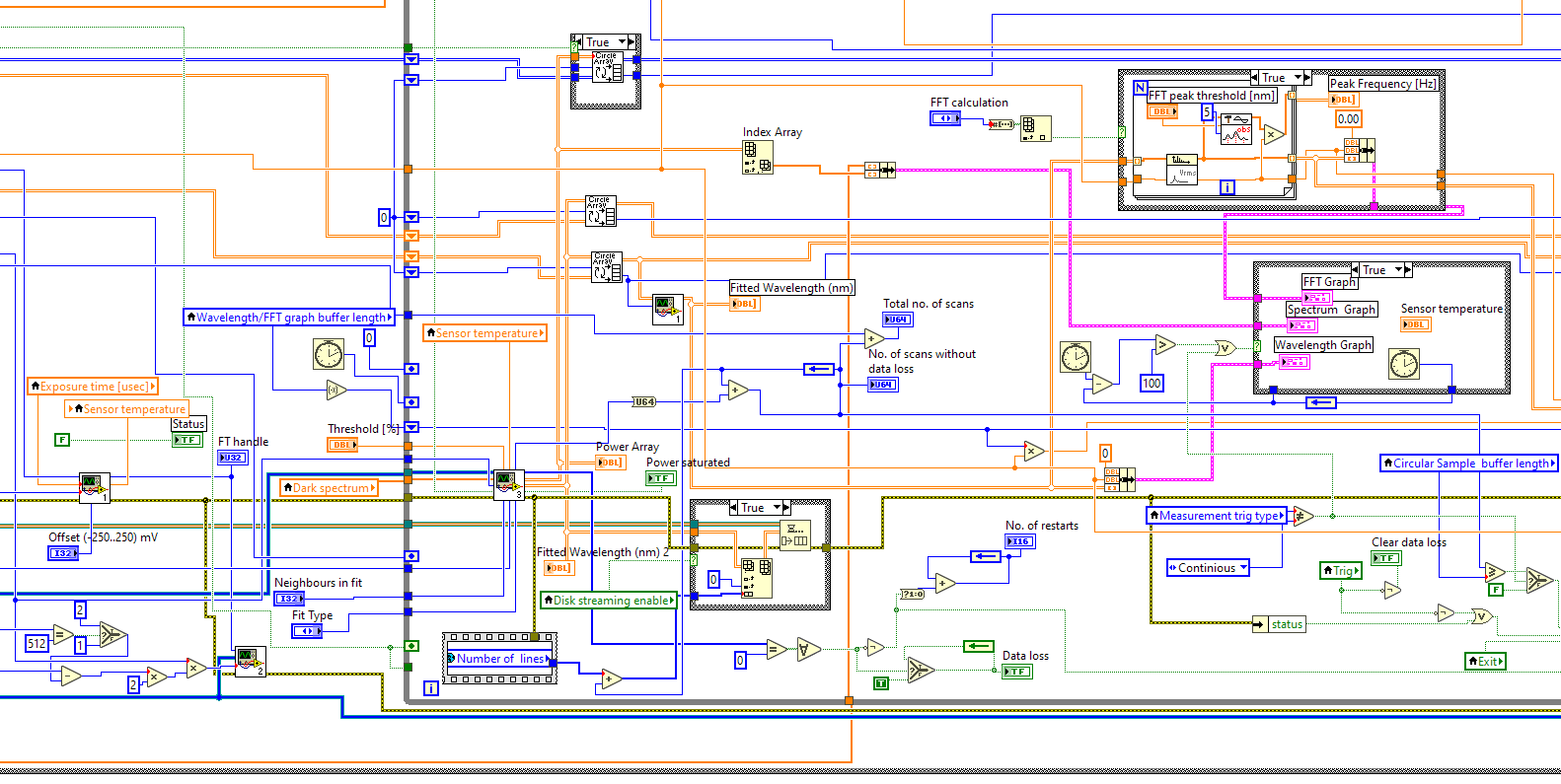Click the Power saturated boolean indicator
Screen dimensions: 1561x784
[x=660, y=478]
